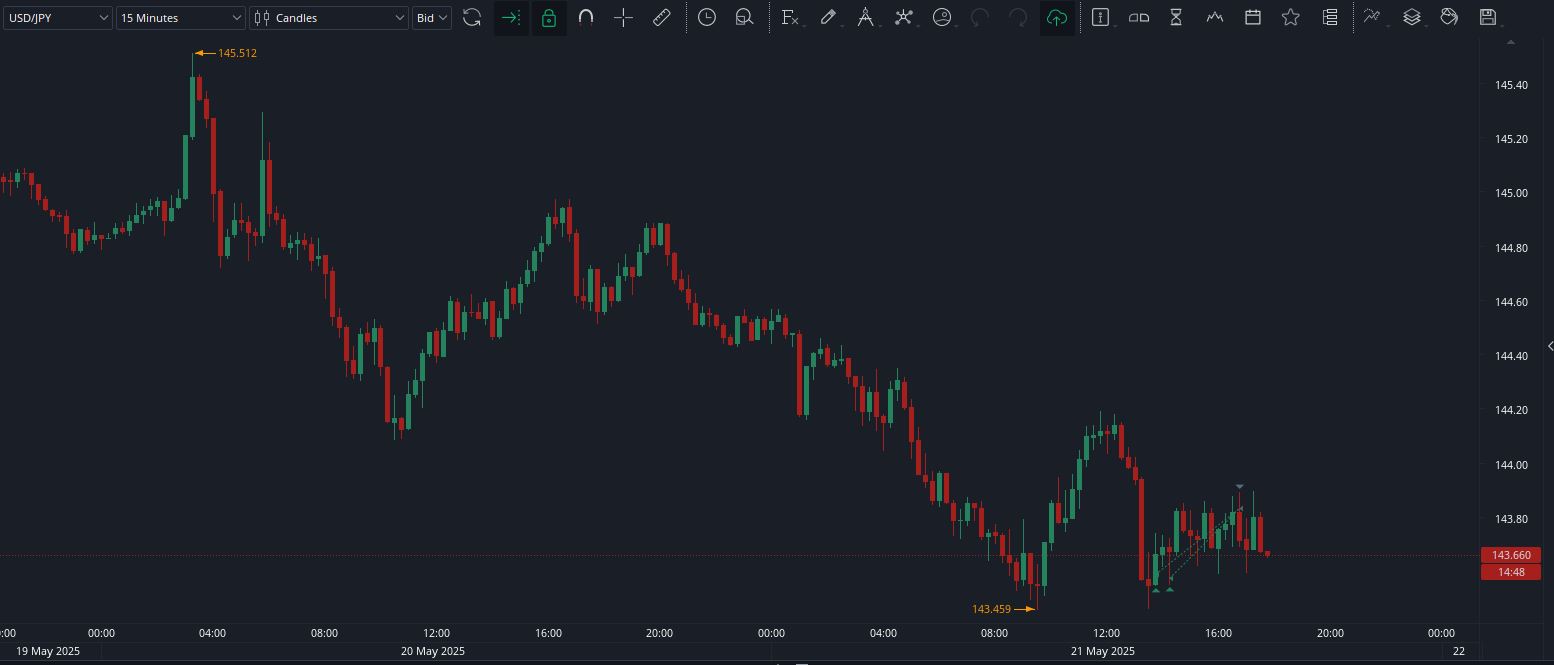The height and width of the screenshot is (665, 1554).
Task: Click the dotted trend lines icon
Action: tap(1372, 18)
